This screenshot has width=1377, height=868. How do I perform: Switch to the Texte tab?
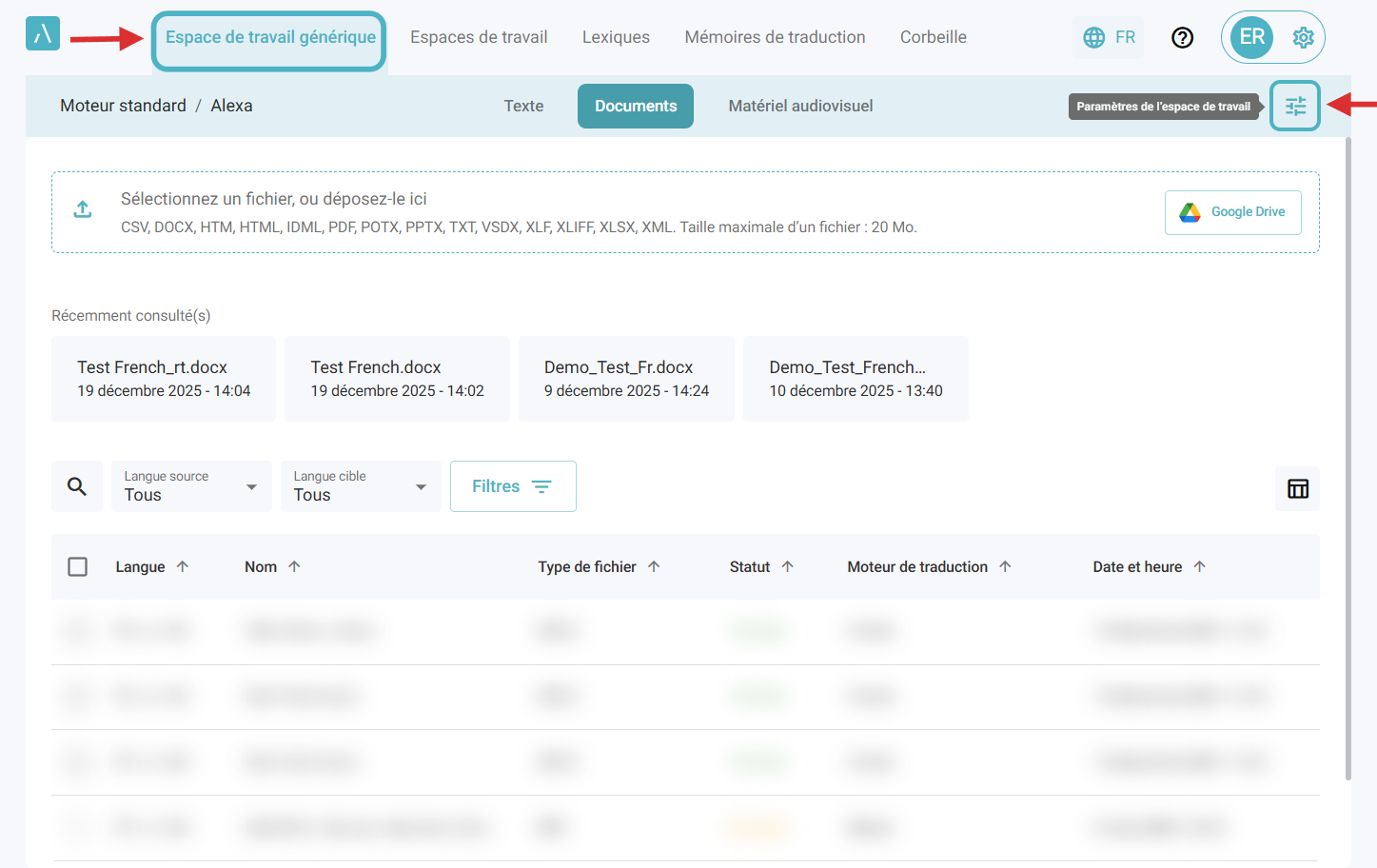click(523, 106)
